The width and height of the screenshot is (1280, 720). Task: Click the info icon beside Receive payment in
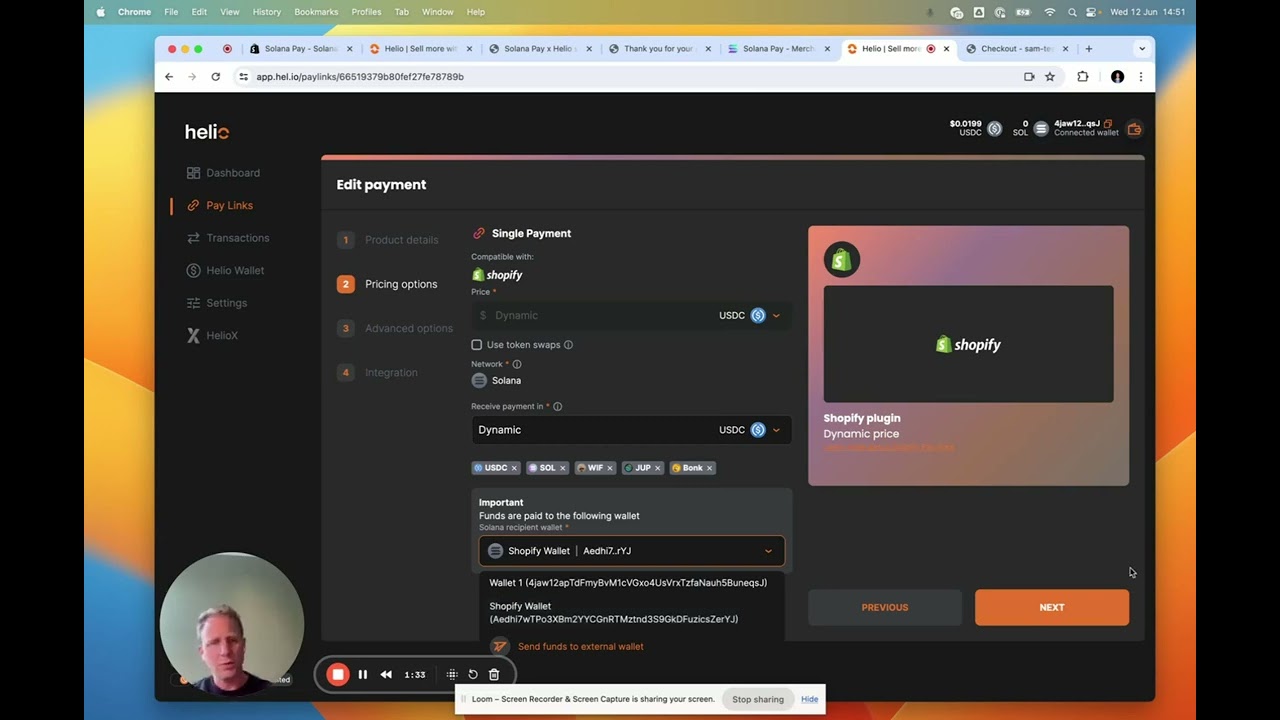[558, 407]
